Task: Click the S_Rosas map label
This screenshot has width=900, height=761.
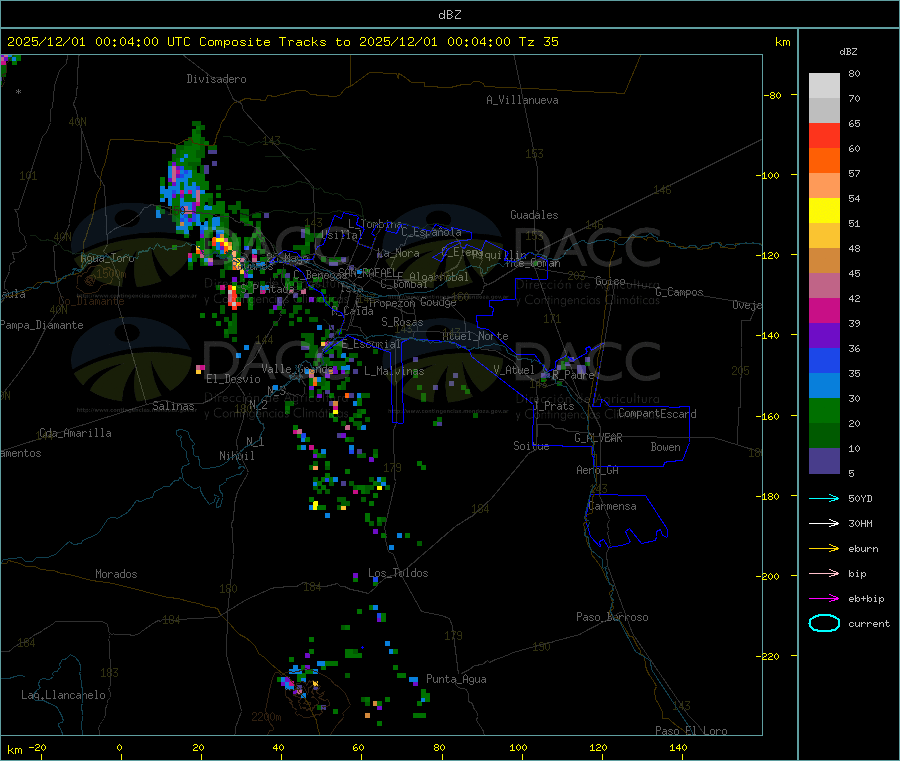Action: (402, 322)
